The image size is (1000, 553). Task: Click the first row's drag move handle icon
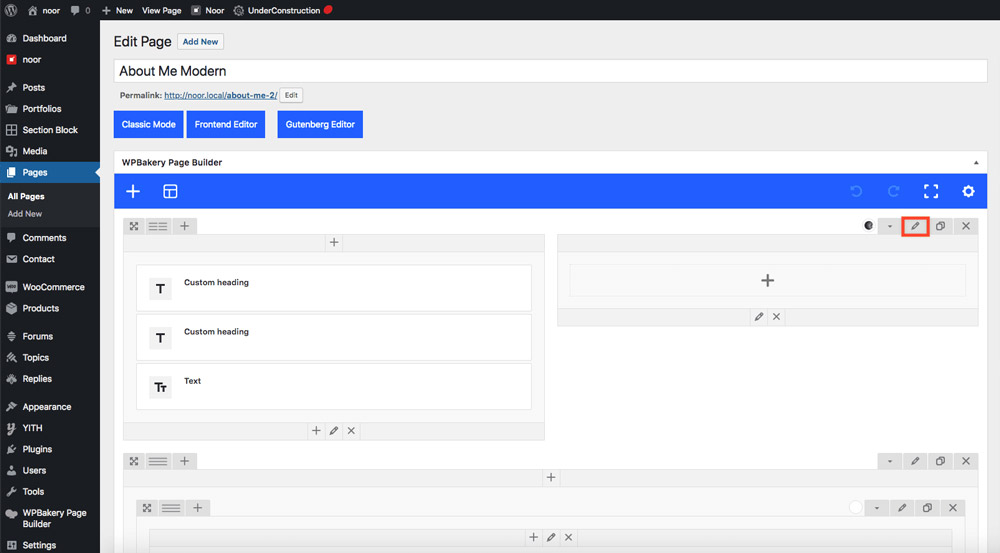[x=134, y=226]
